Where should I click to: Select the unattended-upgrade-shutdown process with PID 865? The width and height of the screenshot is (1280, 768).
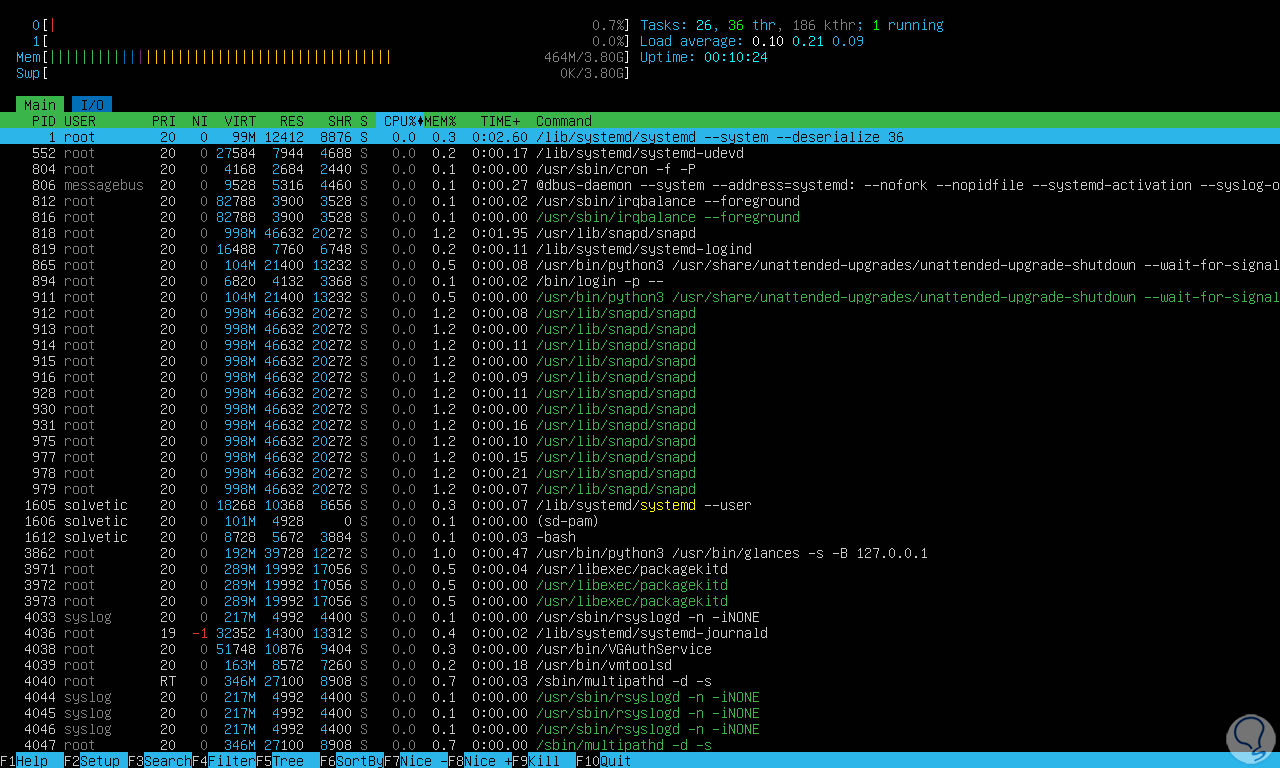pyautogui.click(x=640, y=265)
